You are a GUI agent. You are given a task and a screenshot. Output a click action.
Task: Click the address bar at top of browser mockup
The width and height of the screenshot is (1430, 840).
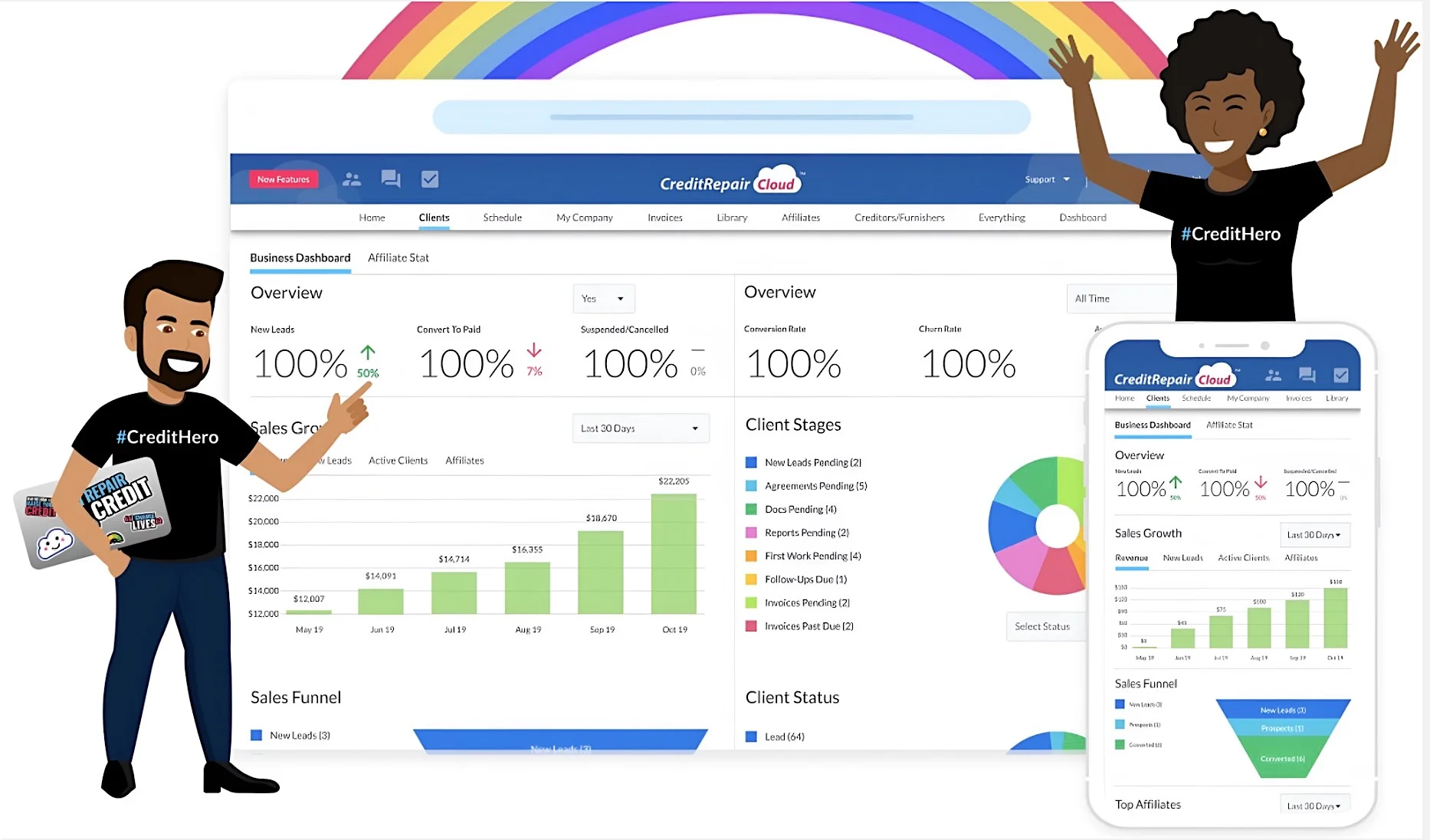731,117
